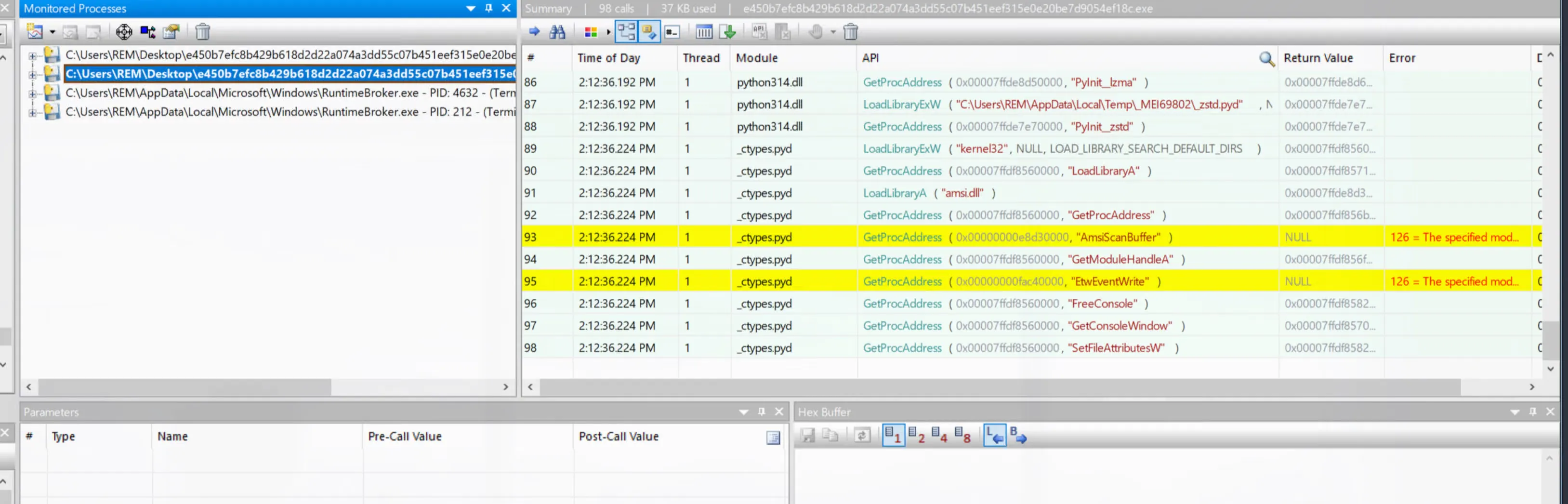This screenshot has width=1568, height=504.
Task: Open Parameters panel options dropdown
Action: coord(743,412)
